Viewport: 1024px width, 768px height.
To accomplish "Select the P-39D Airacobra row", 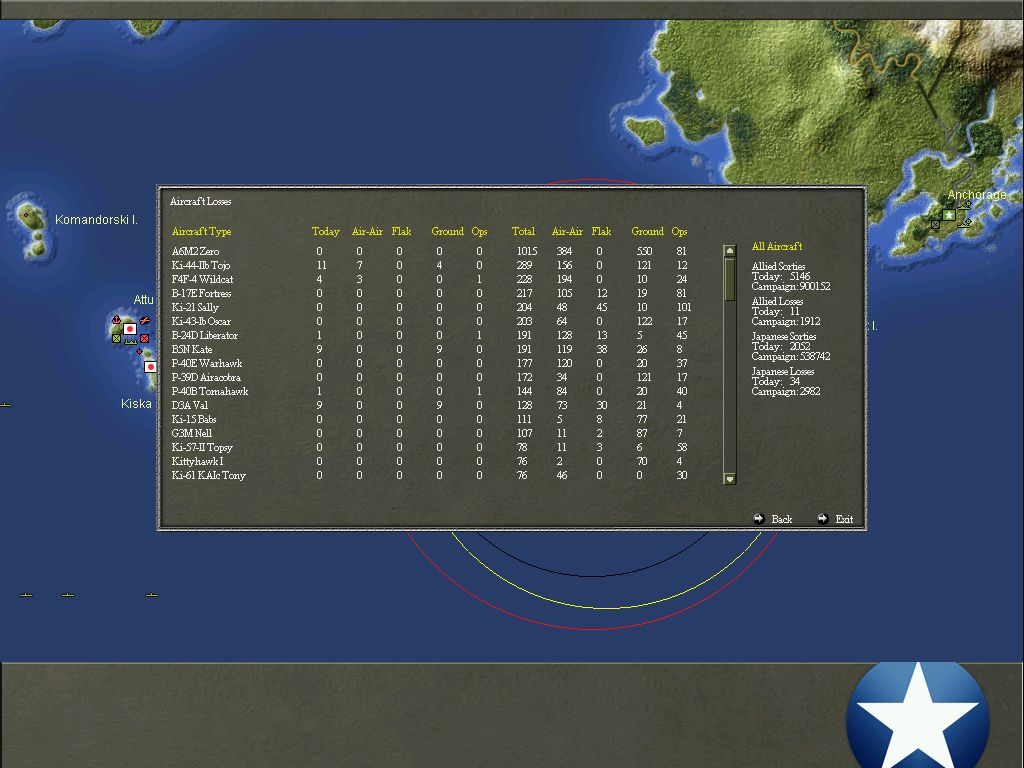I will click(431, 377).
